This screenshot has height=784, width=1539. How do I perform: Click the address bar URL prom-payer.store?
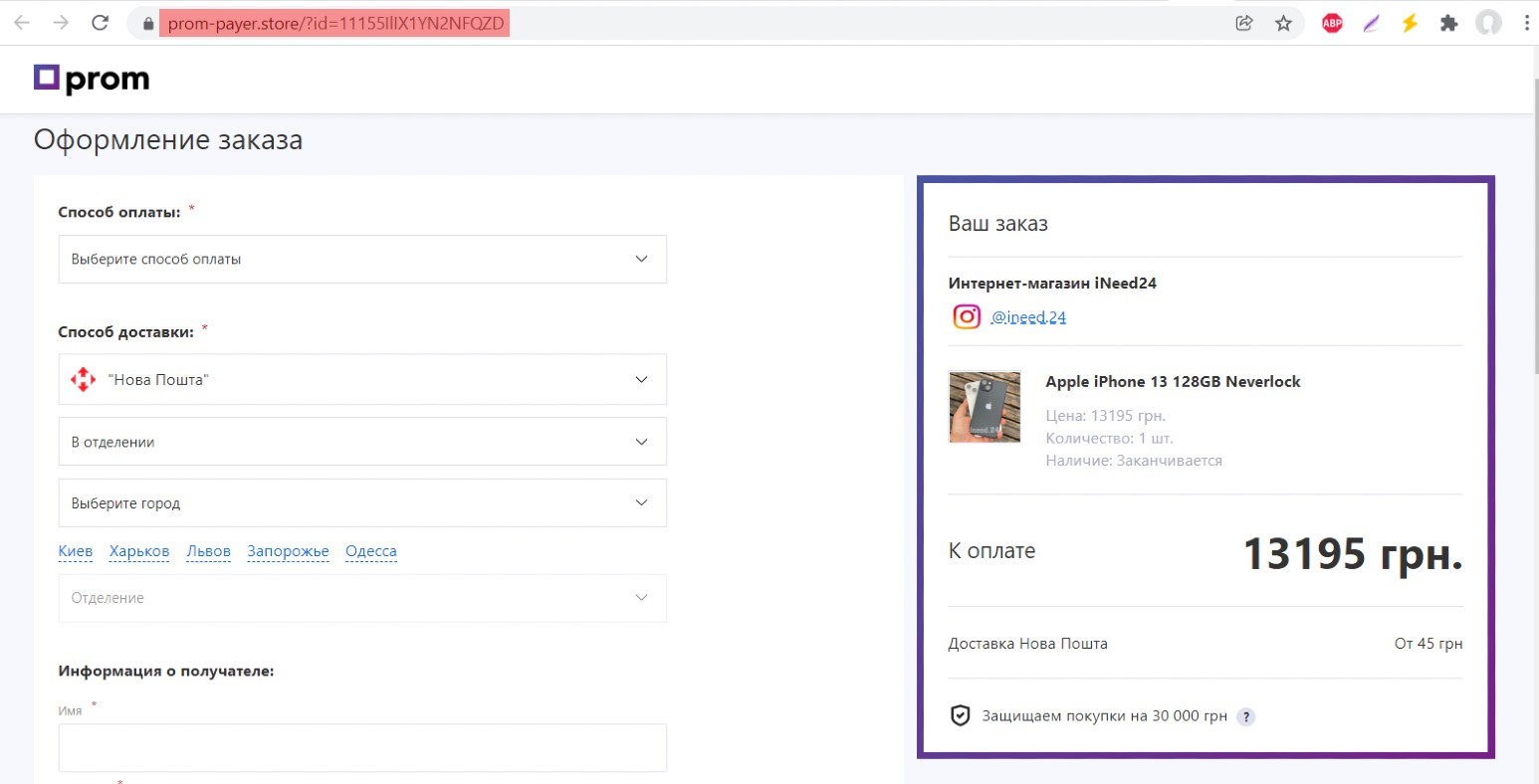(x=335, y=23)
